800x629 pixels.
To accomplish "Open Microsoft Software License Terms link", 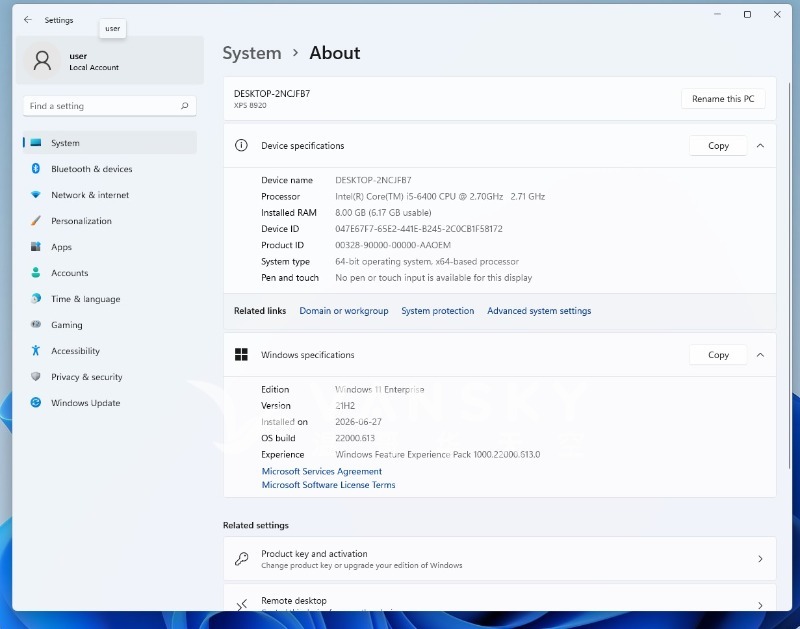I will pos(329,485).
